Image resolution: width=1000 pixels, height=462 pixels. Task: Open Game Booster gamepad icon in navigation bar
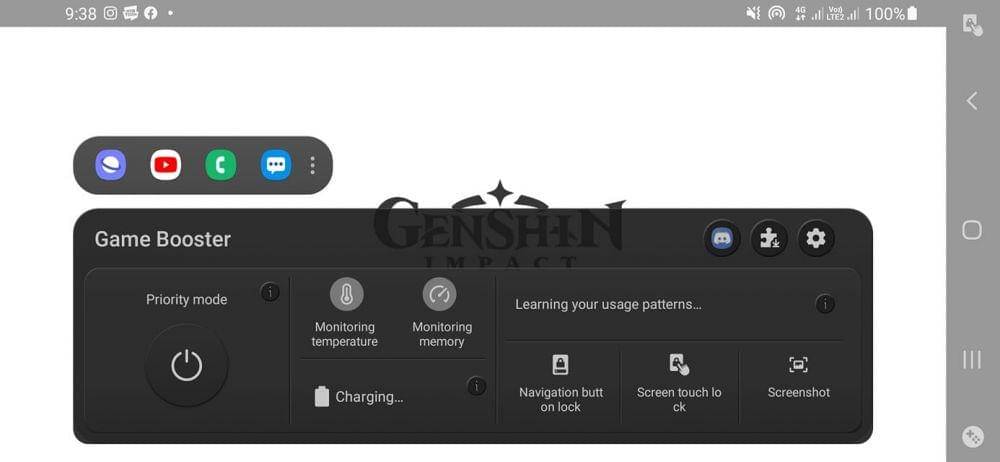(973, 436)
